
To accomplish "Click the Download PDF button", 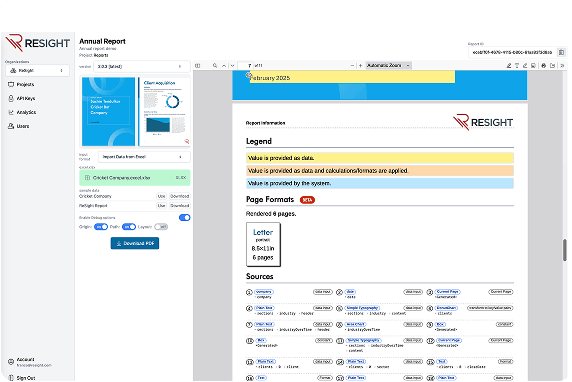I will pyautogui.click(x=135, y=243).
